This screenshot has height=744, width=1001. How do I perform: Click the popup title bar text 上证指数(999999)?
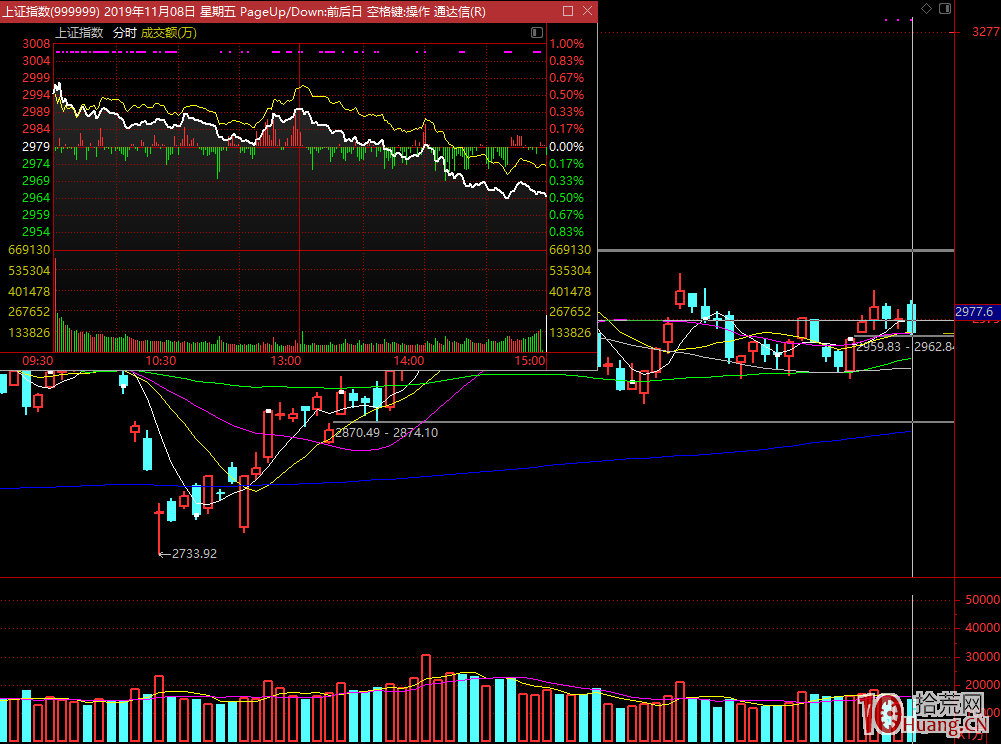pos(51,11)
